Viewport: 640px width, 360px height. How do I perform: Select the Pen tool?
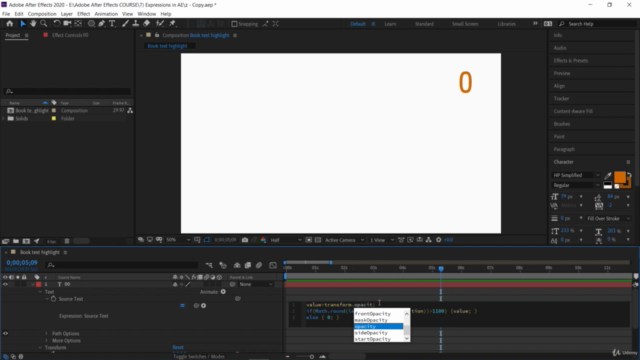102,24
